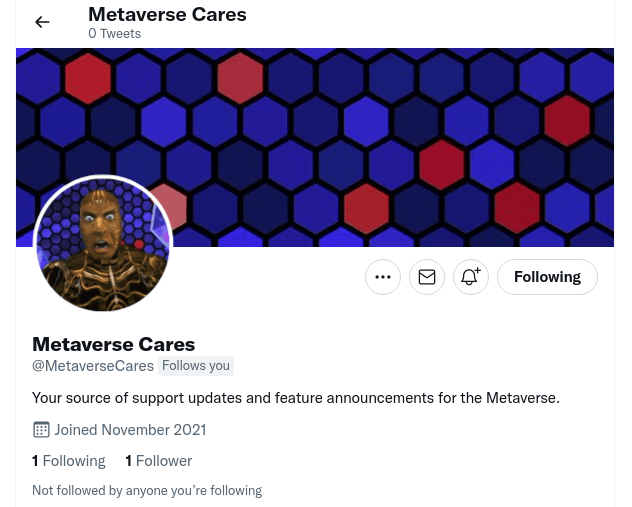Go back using the left arrow
The image size is (632, 507).
point(42,22)
